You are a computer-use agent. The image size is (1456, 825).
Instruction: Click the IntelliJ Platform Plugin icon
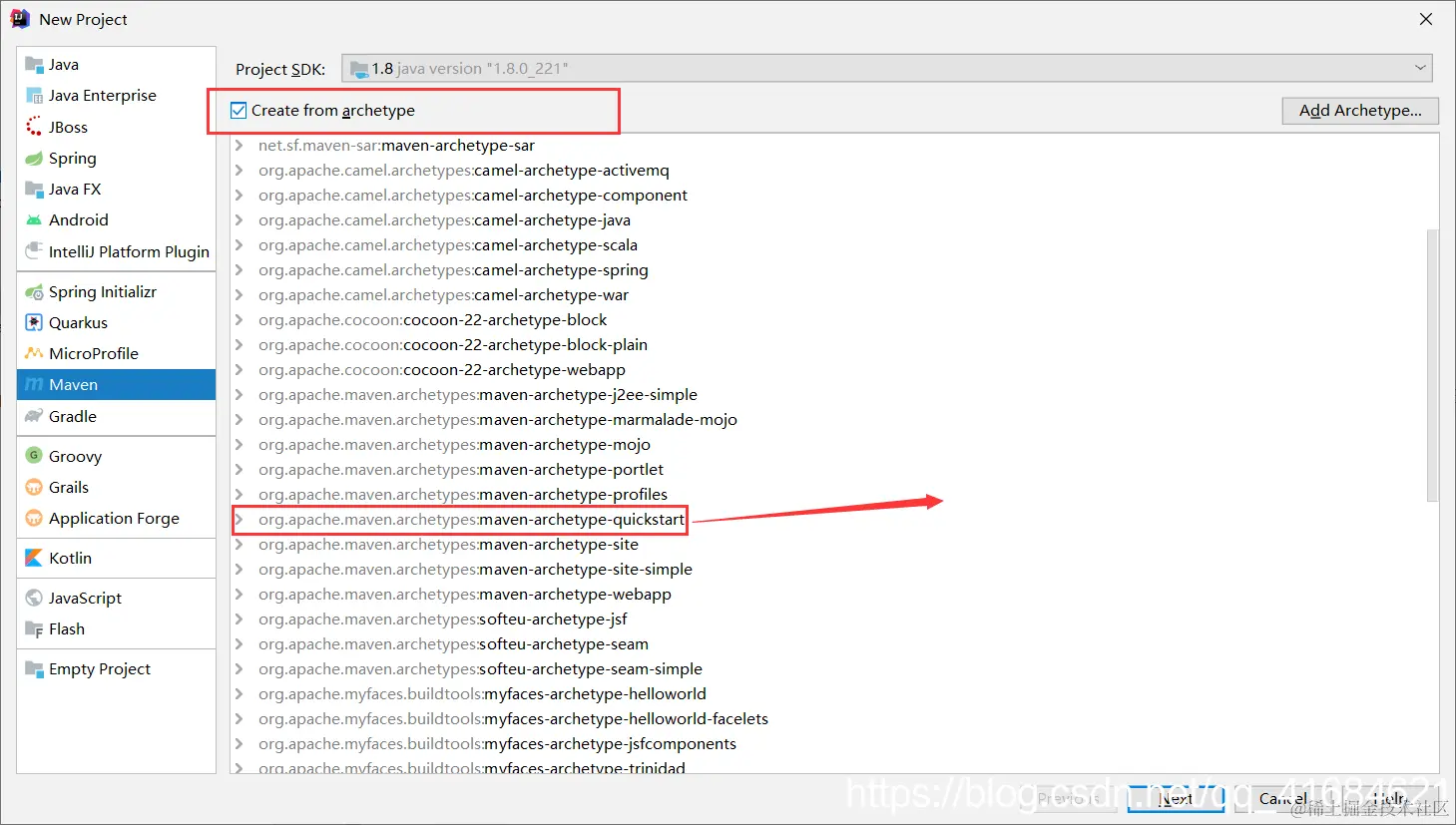tap(34, 251)
